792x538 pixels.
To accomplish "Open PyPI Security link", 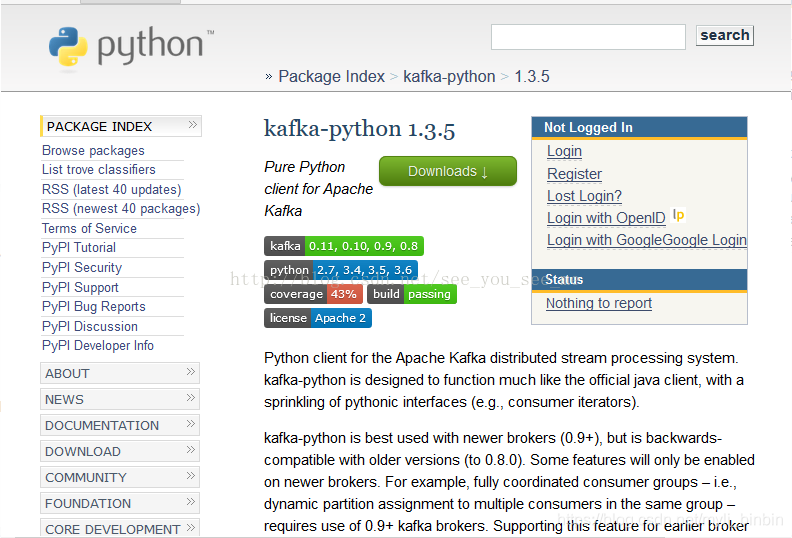I will 82,267.
